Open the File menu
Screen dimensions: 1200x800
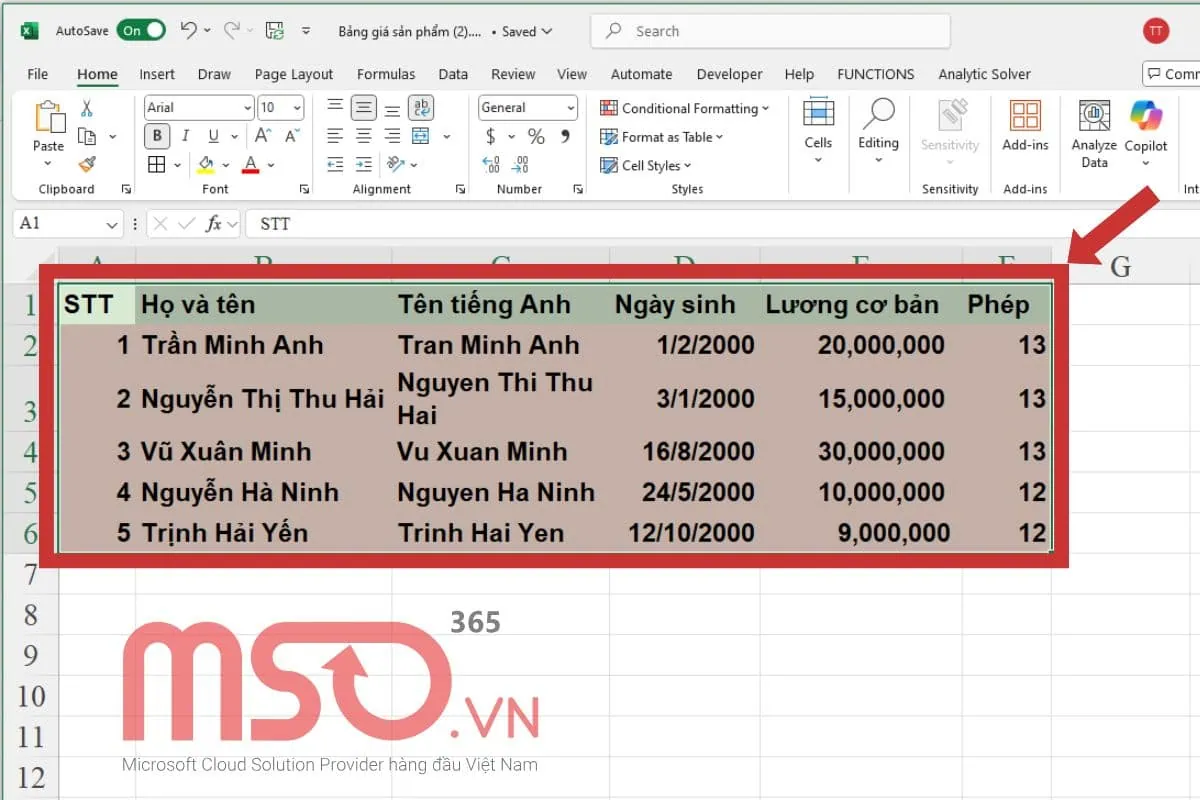[x=36, y=73]
